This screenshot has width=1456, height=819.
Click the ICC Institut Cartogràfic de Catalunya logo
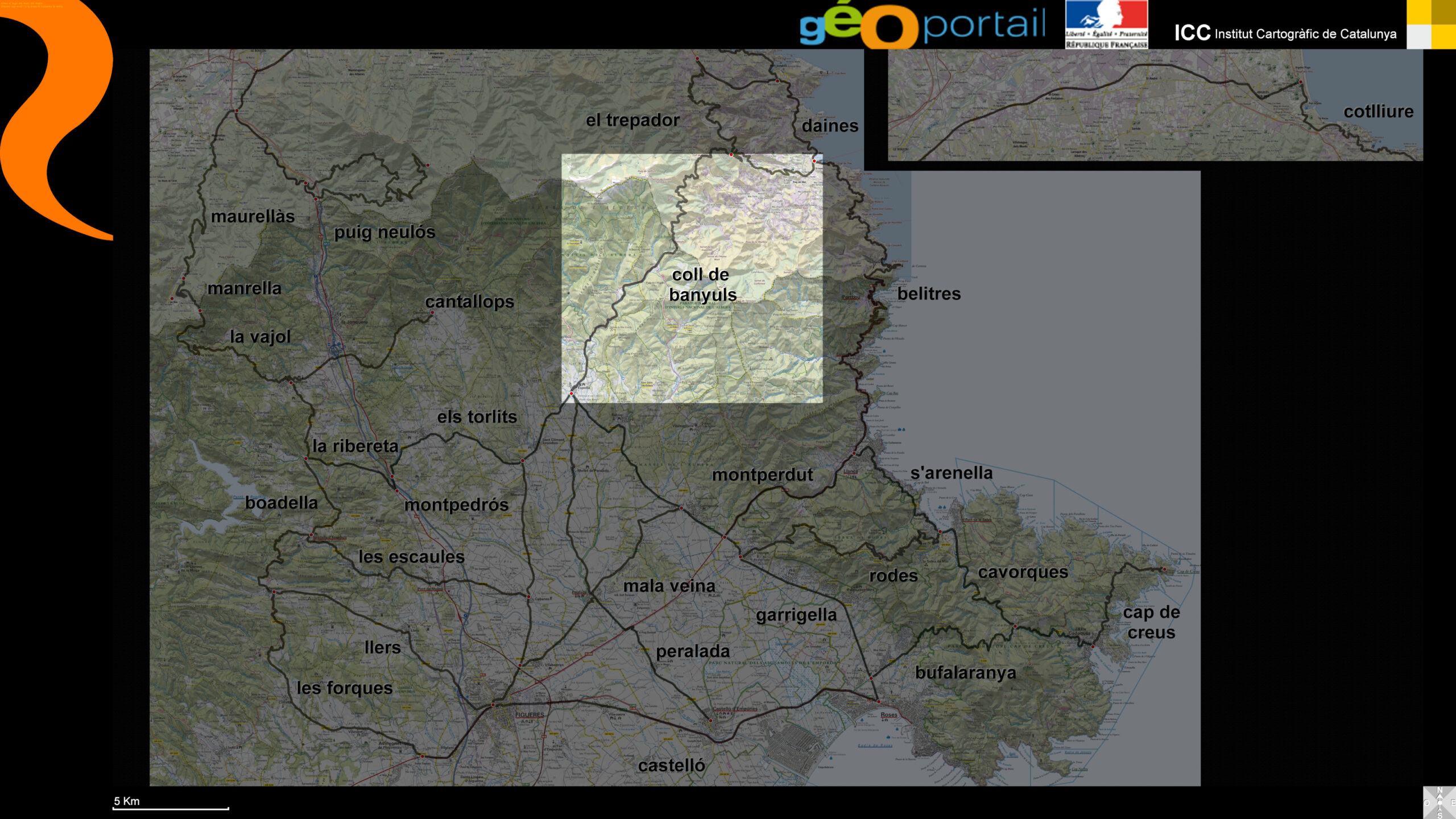click(1285, 34)
